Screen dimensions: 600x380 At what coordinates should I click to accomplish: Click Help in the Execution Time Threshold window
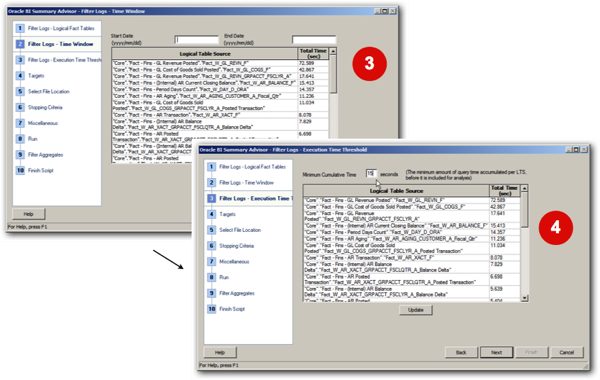[220, 352]
